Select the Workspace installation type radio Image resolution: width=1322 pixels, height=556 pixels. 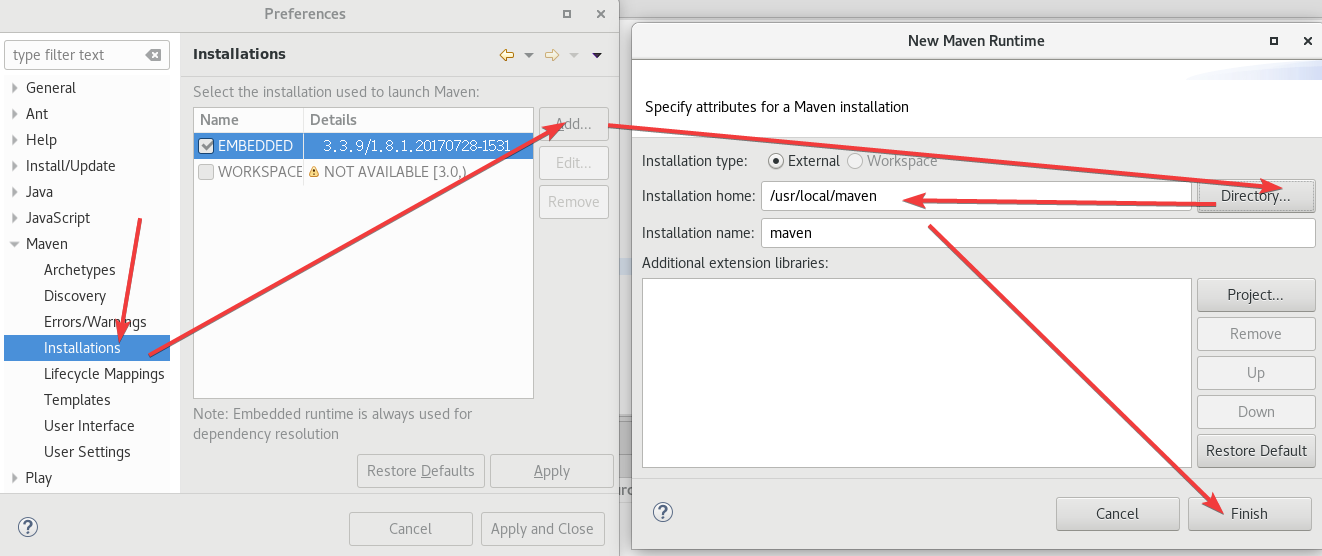(855, 161)
